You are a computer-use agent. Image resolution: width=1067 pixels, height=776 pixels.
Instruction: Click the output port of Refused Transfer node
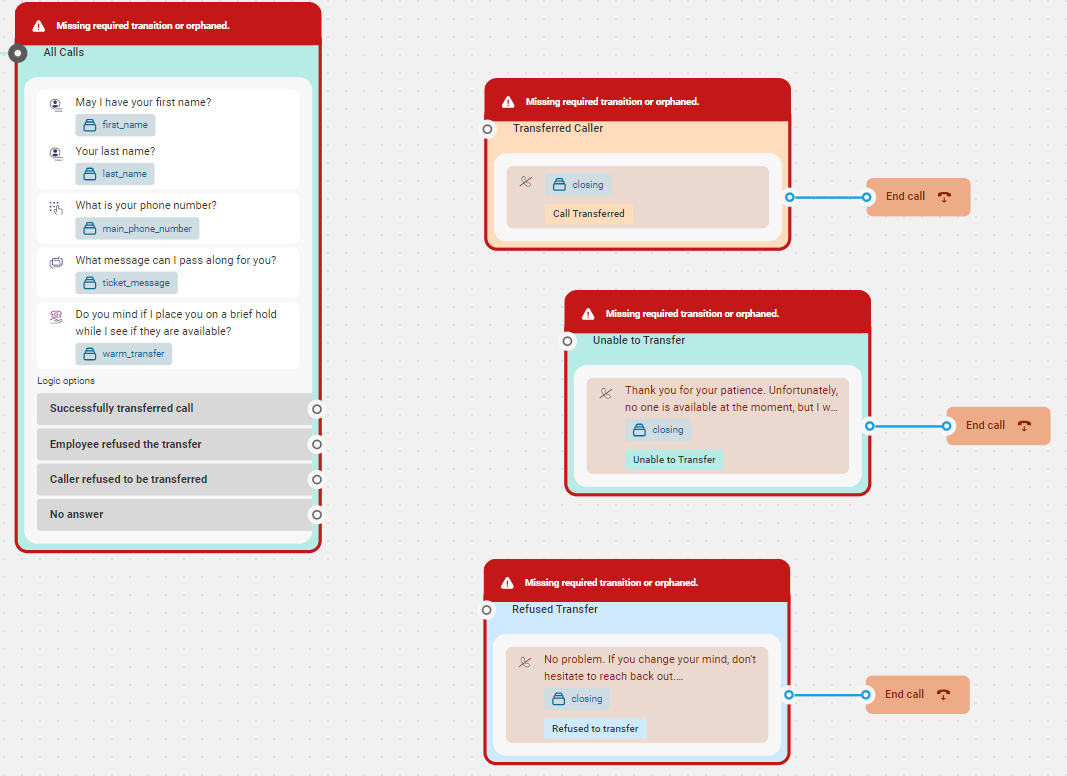pyautogui.click(x=789, y=695)
